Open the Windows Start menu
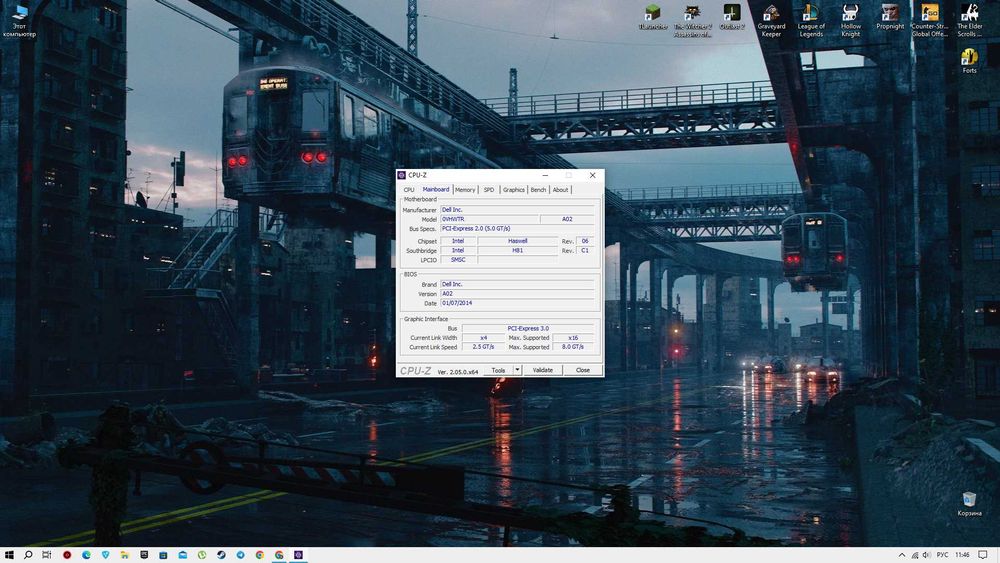The image size is (1000, 563). click(x=9, y=555)
